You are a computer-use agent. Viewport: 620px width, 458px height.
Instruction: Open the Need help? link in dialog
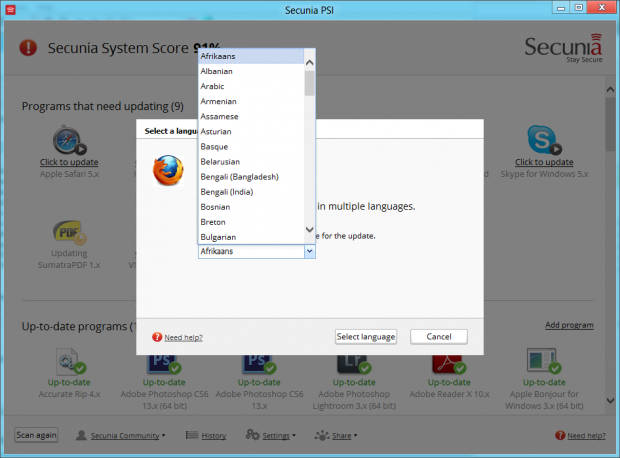[x=183, y=338]
